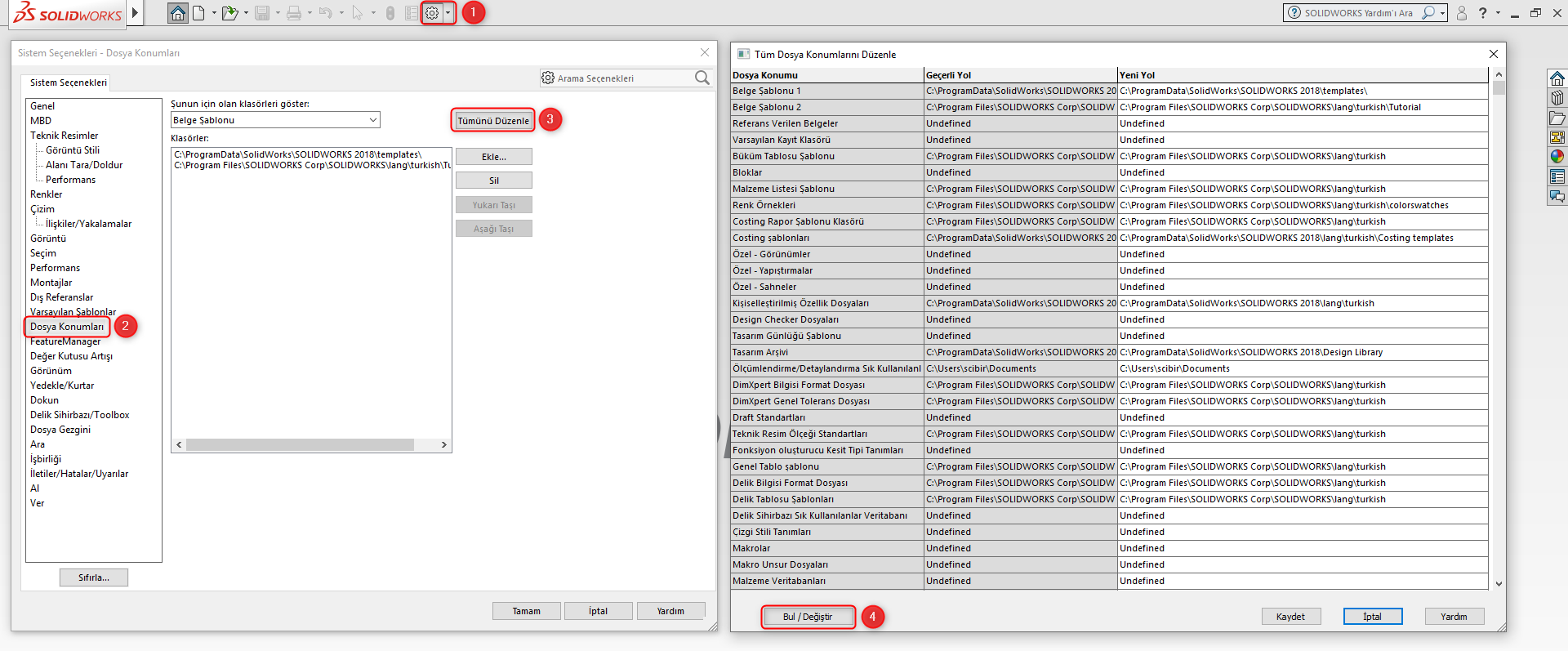
Task: Click the 'Arama Seçenekleri' search field
Action: pyautogui.click(x=625, y=78)
